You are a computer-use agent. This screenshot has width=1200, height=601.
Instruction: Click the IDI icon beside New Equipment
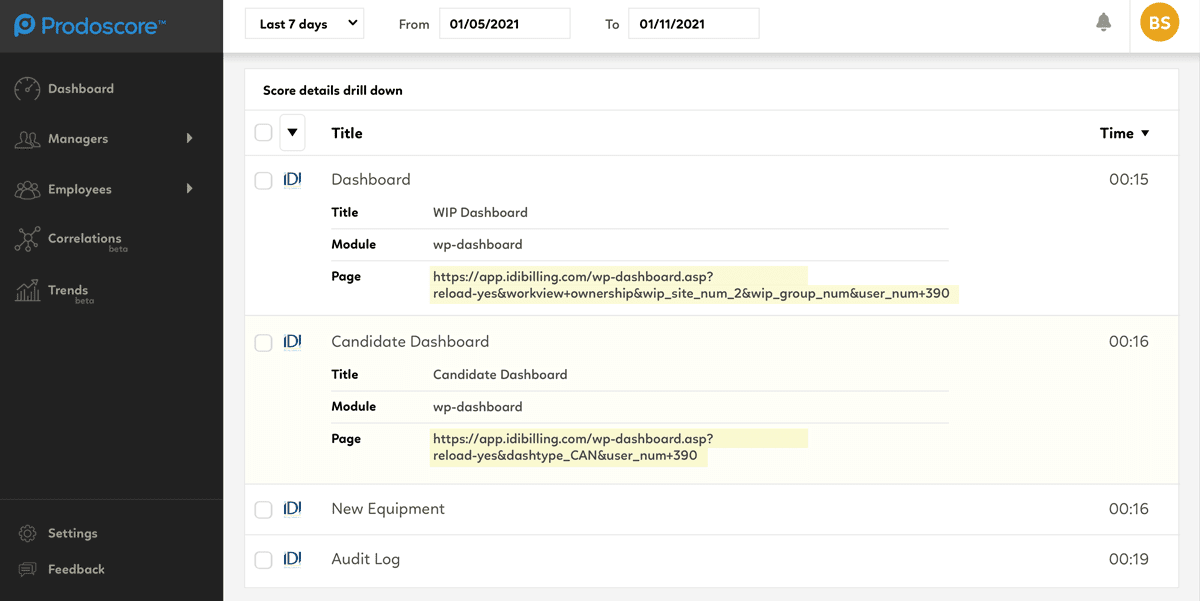click(292, 508)
